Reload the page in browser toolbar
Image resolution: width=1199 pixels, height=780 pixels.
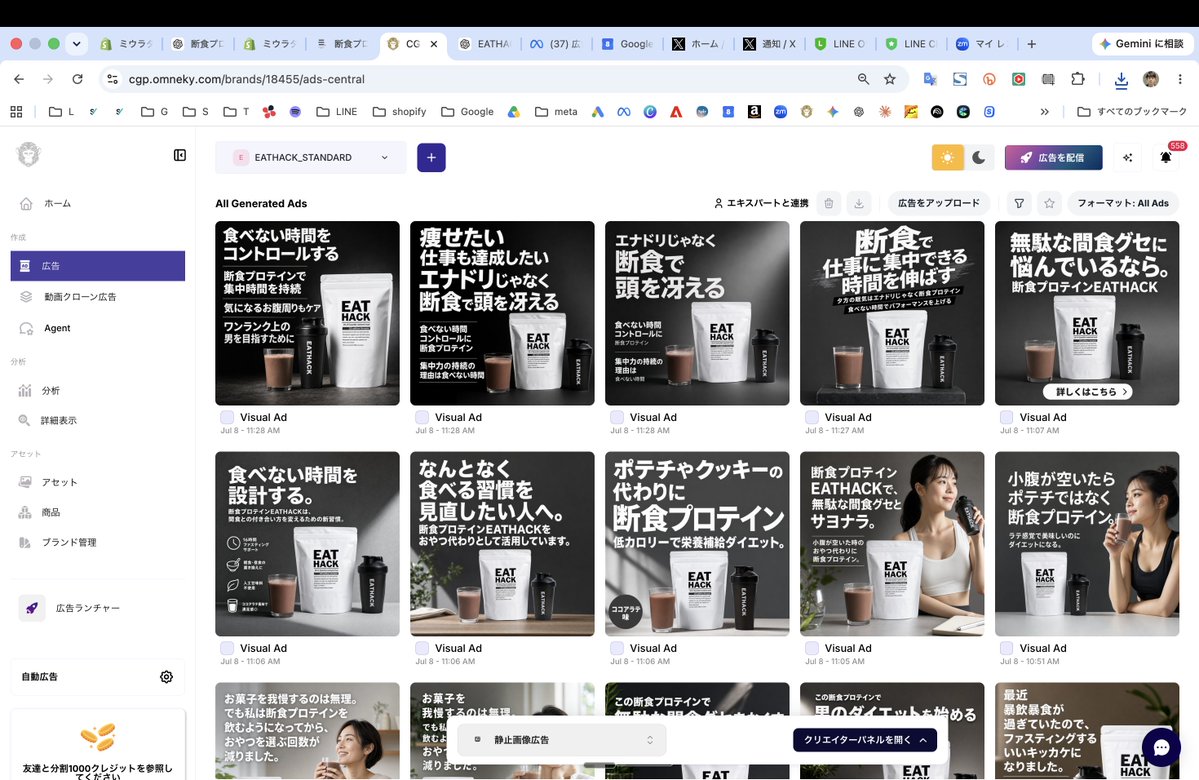point(77,79)
